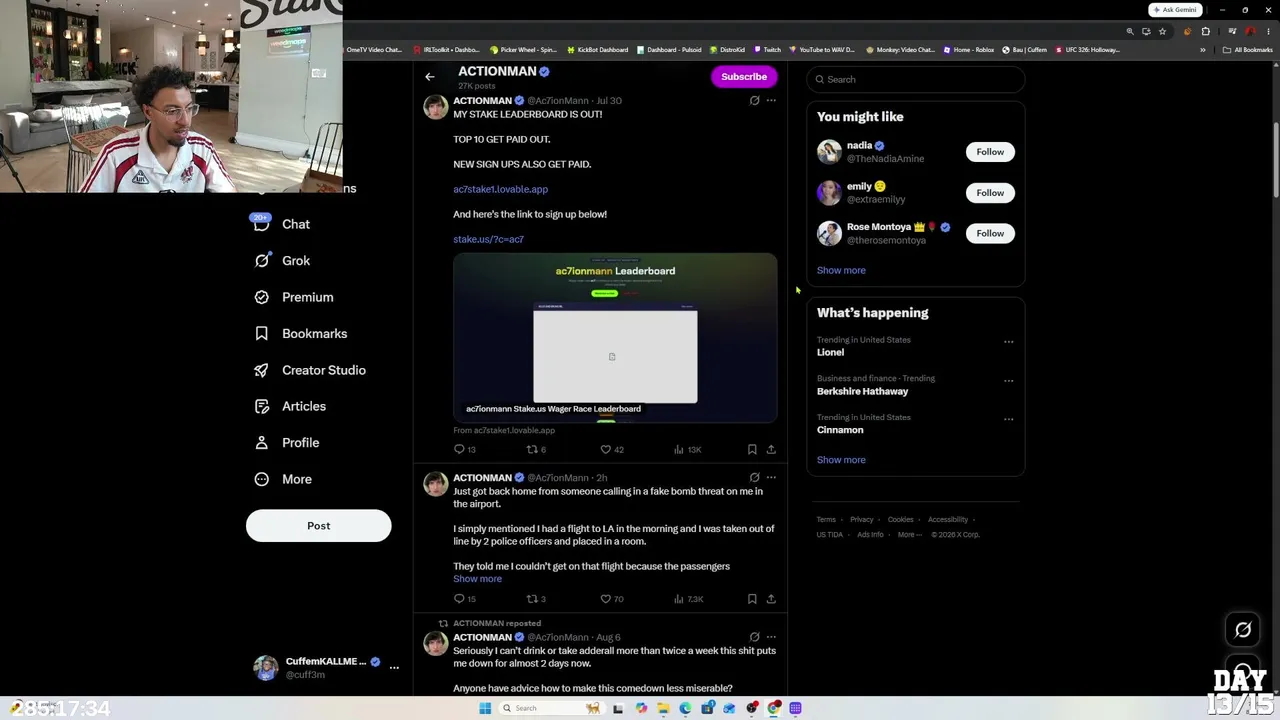Open Chrome from the taskbar
This screenshot has height=720, width=1280.
coord(774,708)
